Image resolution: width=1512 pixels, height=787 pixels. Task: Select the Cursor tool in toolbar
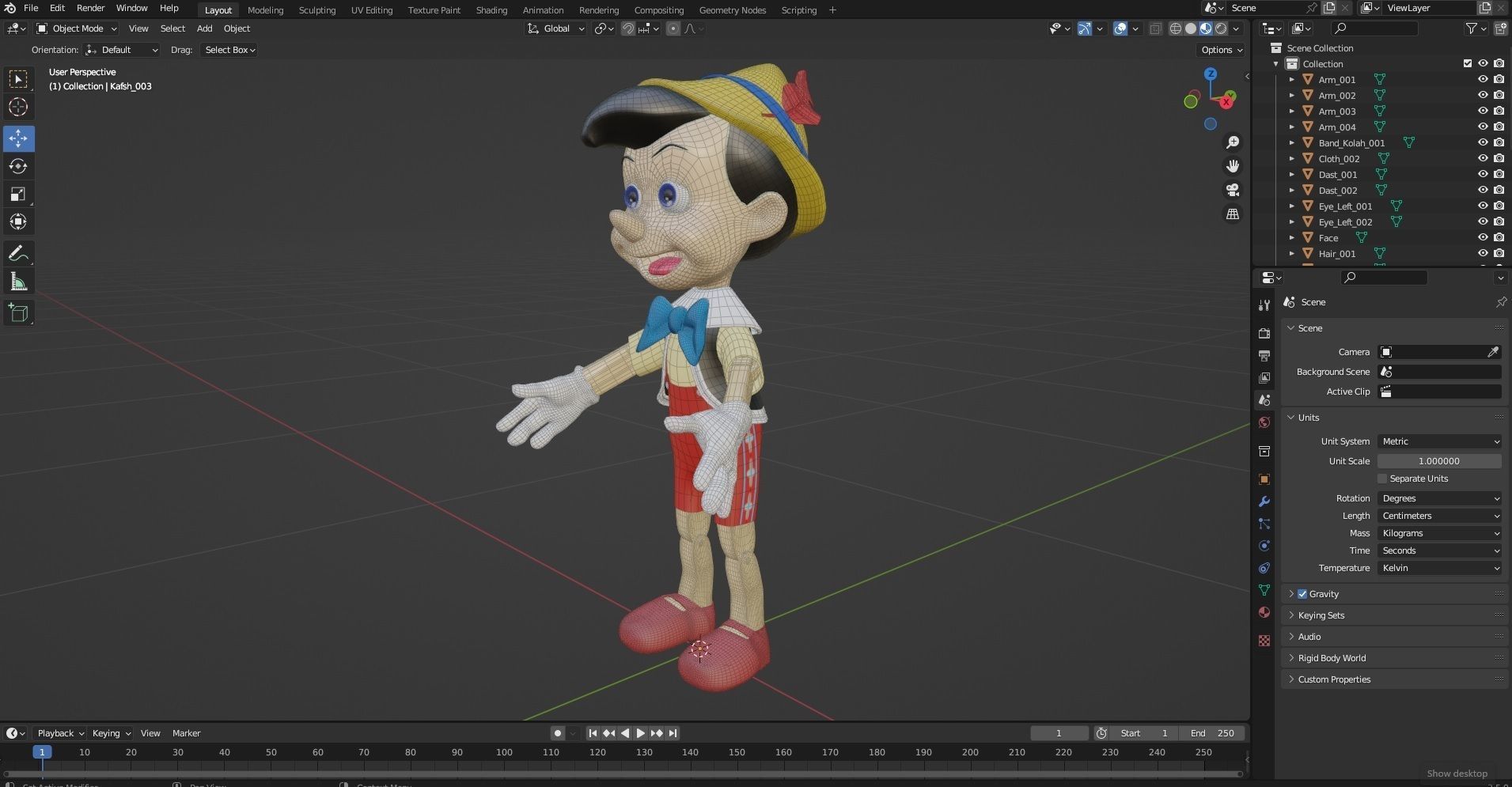pyautogui.click(x=18, y=107)
